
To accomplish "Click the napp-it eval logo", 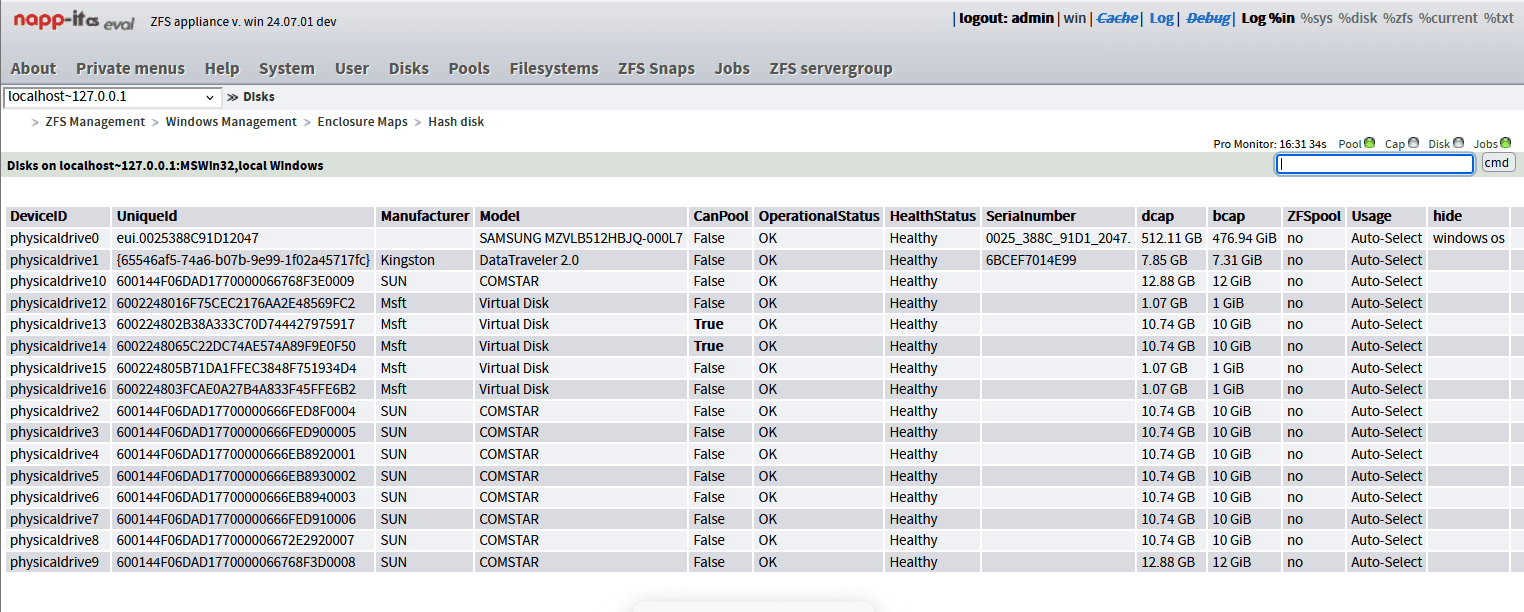I will pyautogui.click(x=74, y=21).
